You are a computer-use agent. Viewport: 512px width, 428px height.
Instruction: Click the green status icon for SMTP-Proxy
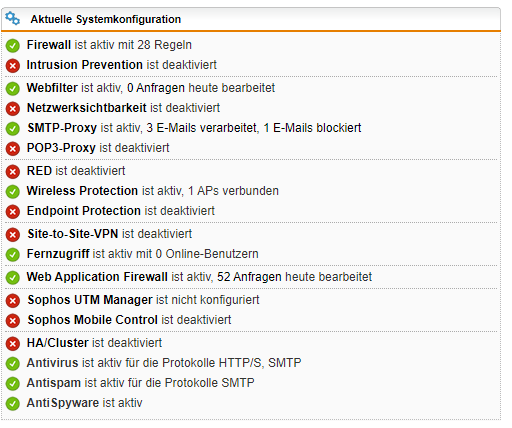(x=13, y=129)
